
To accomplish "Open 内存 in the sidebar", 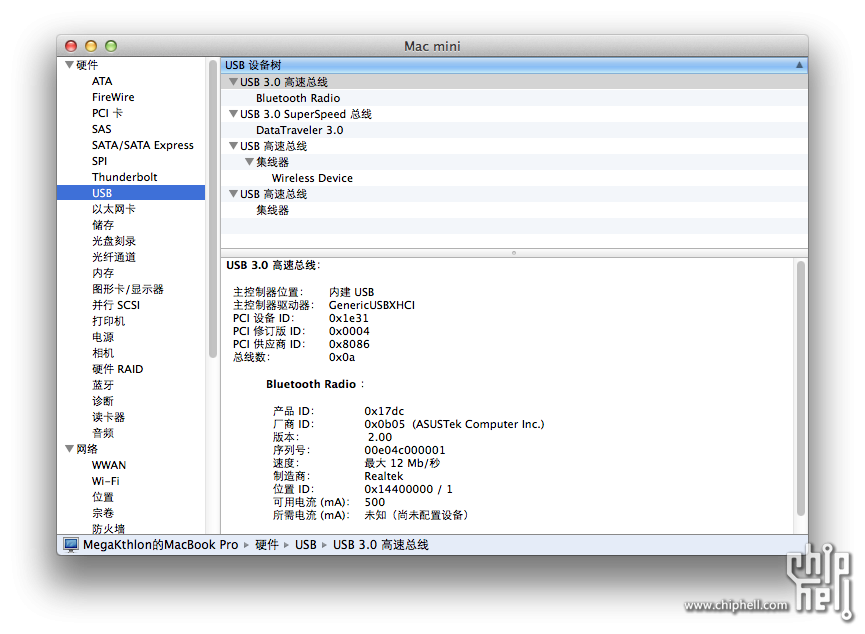I will 103,273.
